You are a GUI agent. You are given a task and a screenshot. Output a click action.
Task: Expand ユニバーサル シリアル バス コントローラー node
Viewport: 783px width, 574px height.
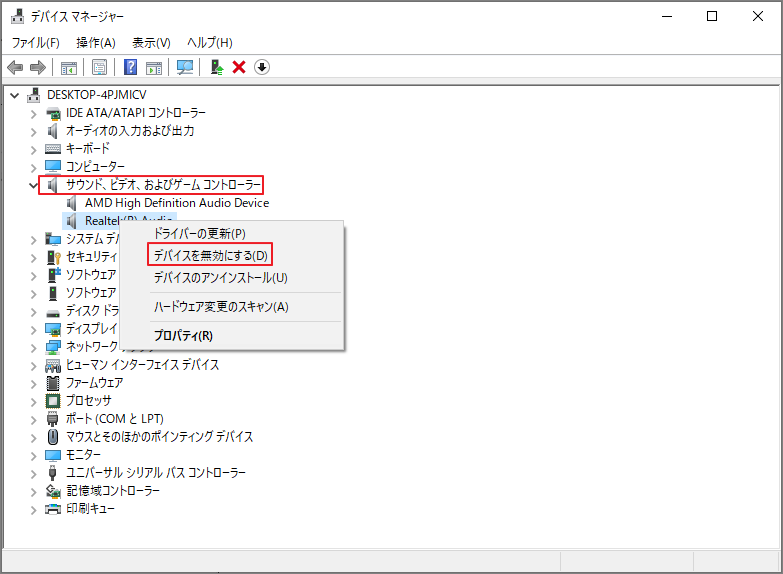(33, 474)
